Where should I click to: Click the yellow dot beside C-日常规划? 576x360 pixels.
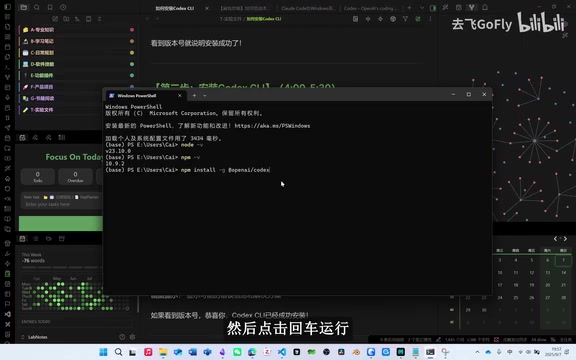pos(132,53)
